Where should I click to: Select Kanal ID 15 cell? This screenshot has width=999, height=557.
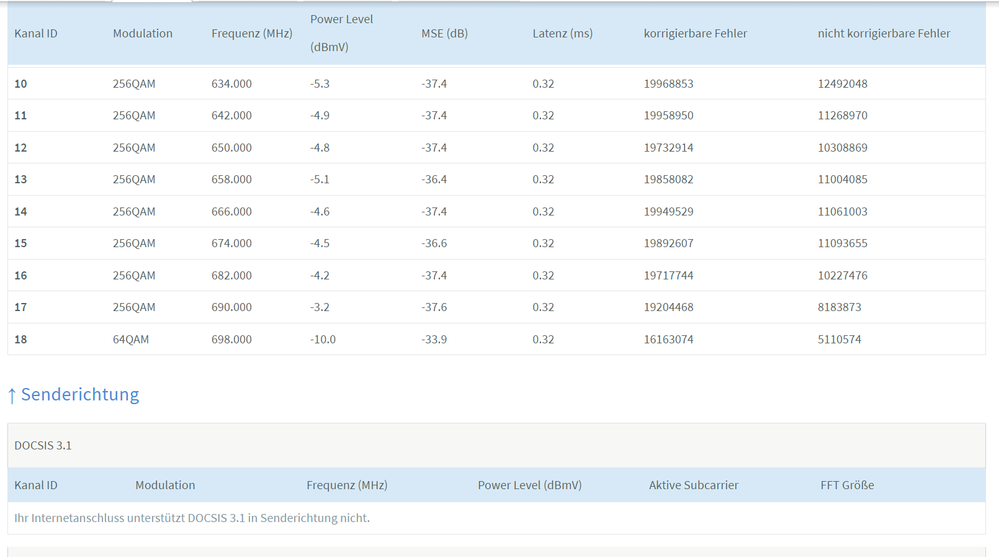[x=20, y=243]
